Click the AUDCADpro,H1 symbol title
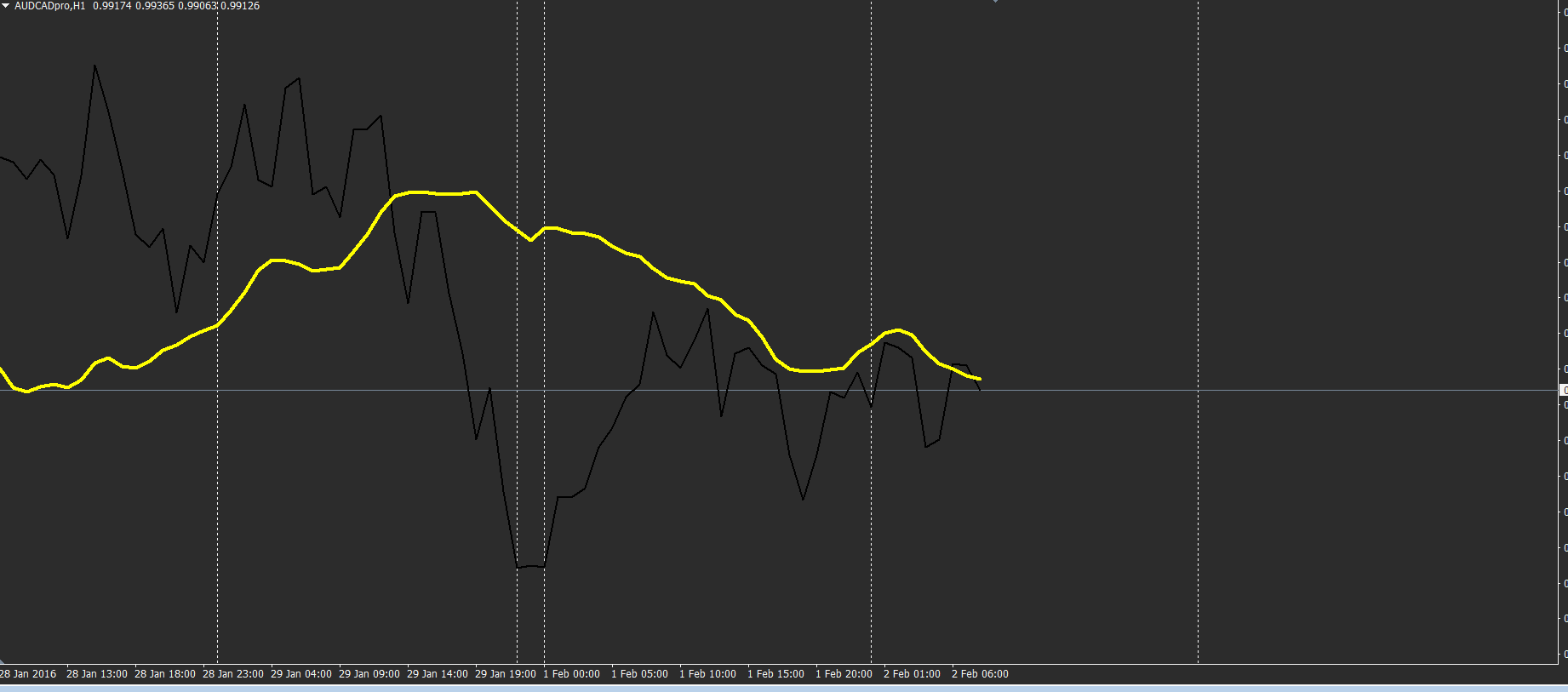Image resolution: width=1568 pixels, height=692 pixels. (x=50, y=6)
